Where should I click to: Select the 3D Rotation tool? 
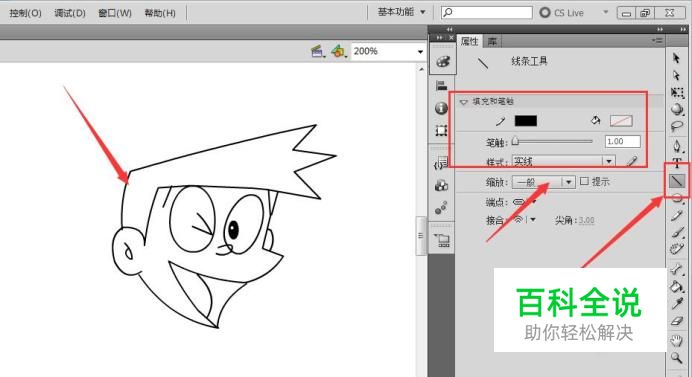(x=677, y=109)
